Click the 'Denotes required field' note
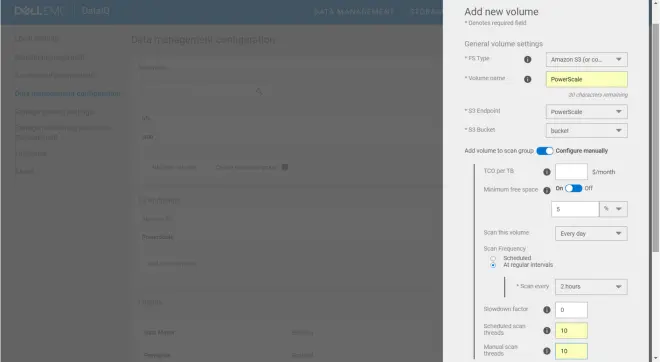 point(495,23)
